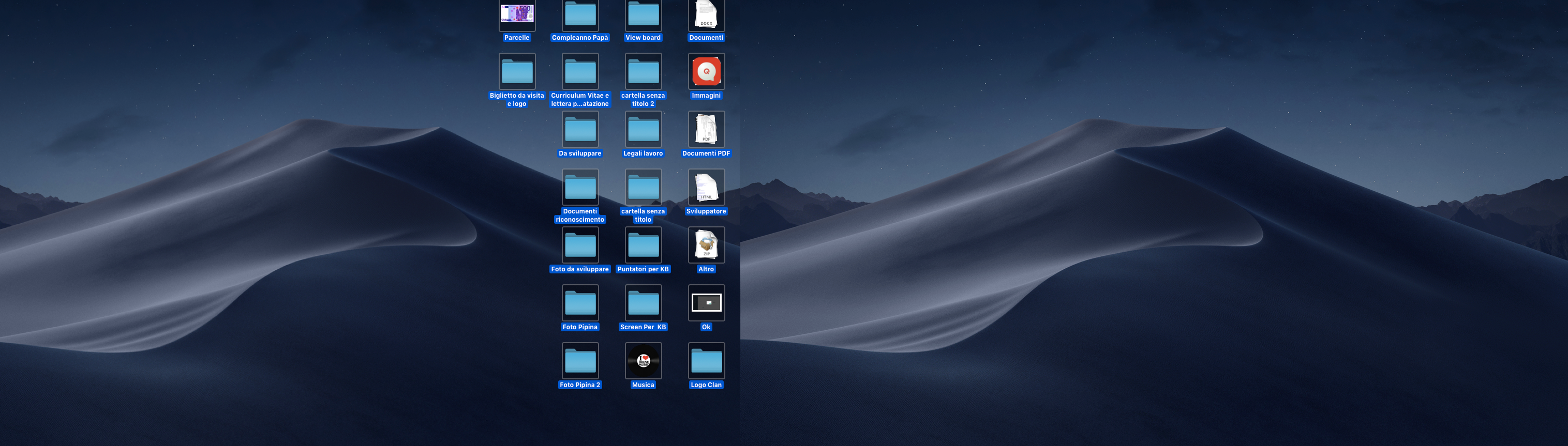
Task: Click the Curriculum Vitae e lettera folder
Action: click(x=580, y=71)
